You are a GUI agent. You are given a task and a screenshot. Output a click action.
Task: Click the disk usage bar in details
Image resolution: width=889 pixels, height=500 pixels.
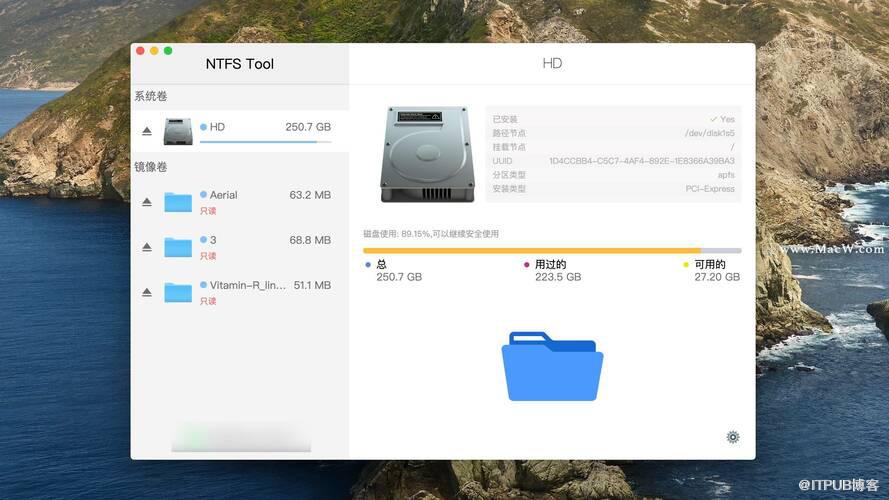pos(552,251)
